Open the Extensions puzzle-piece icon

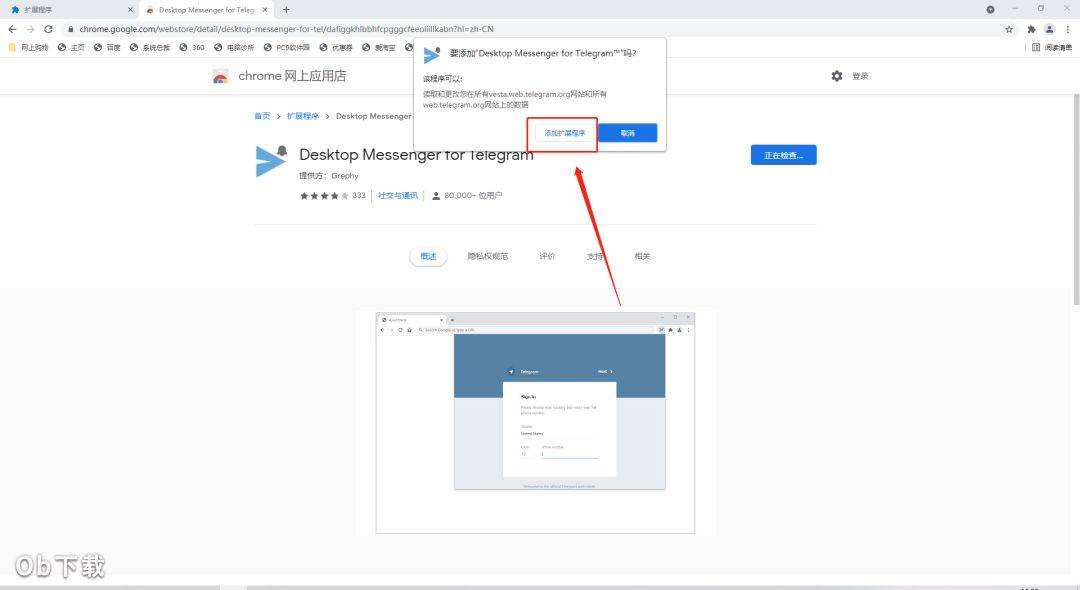point(1031,29)
